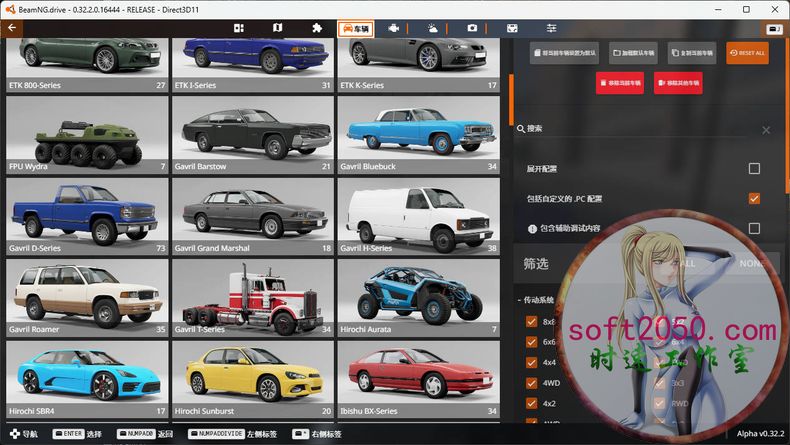Select the 车辆 vehicles tab
Image resolution: width=790 pixels, height=445 pixels.
tap(355, 28)
